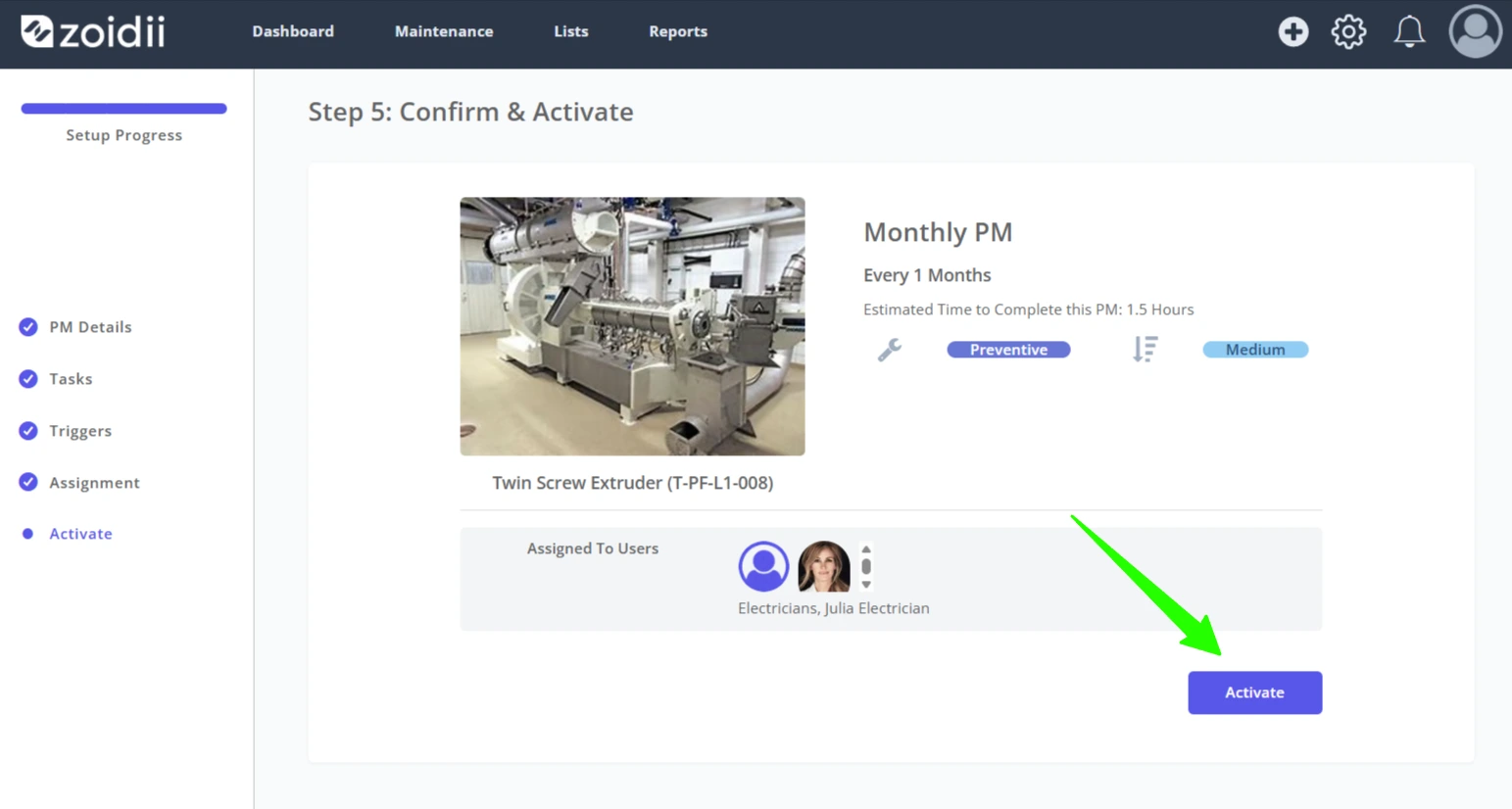Go to the Tasks step
This screenshot has width=1512, height=809.
[x=71, y=379]
